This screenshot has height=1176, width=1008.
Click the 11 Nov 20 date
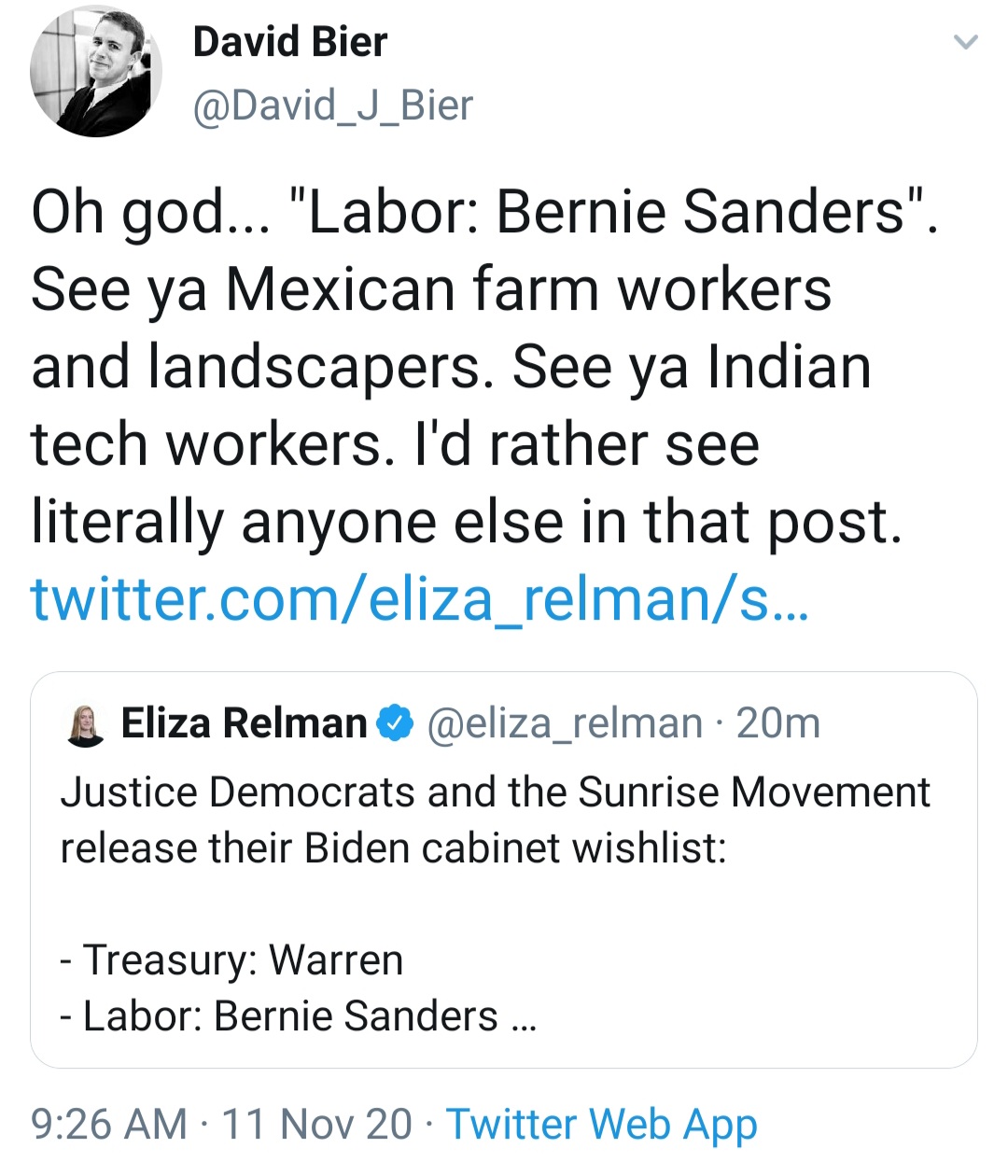[x=316, y=1124]
